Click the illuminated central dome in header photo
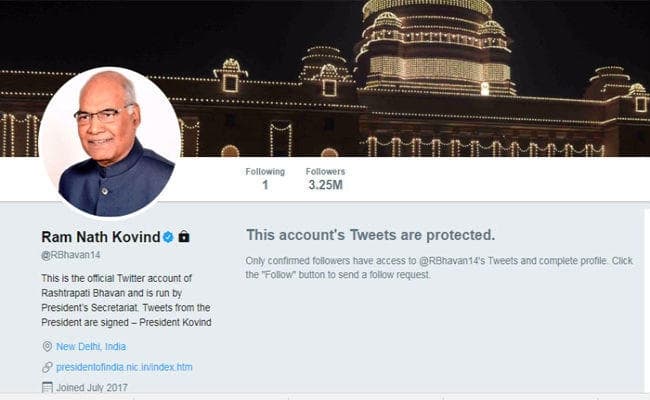 [x=435, y=45]
